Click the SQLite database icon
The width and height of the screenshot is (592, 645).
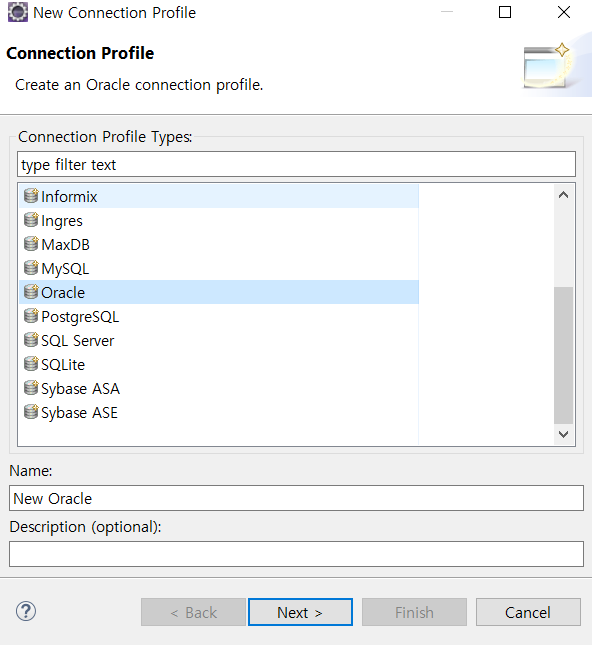click(31, 364)
